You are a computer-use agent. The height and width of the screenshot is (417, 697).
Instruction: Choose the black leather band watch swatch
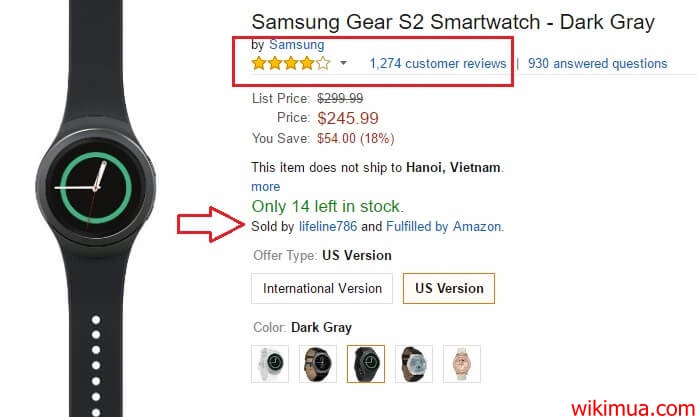pyautogui.click(x=318, y=364)
